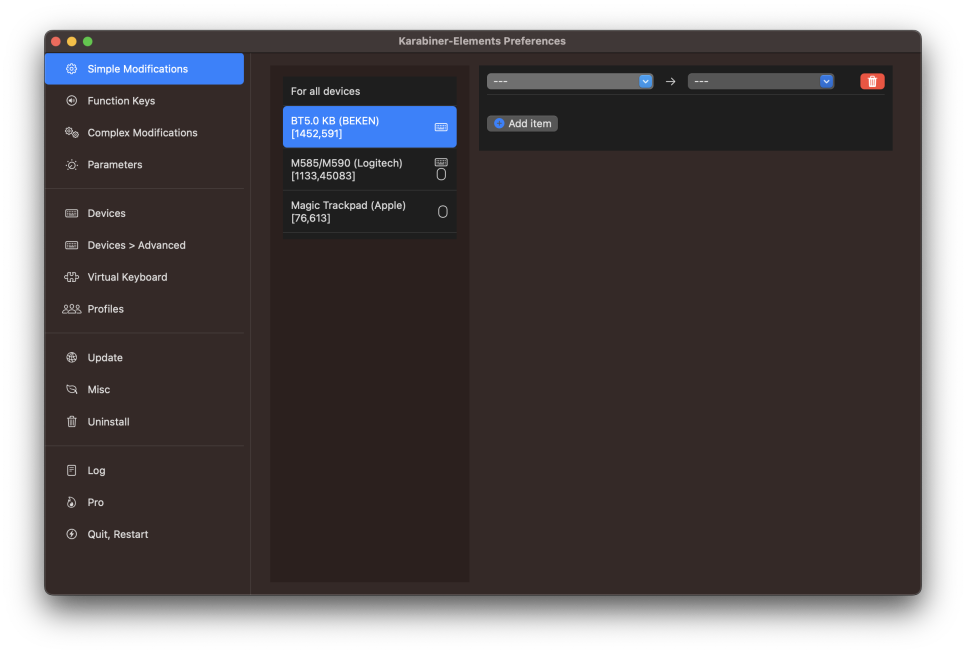Select Magic Trackpad (Apple) device
This screenshot has height=654, width=966.
[370, 212]
